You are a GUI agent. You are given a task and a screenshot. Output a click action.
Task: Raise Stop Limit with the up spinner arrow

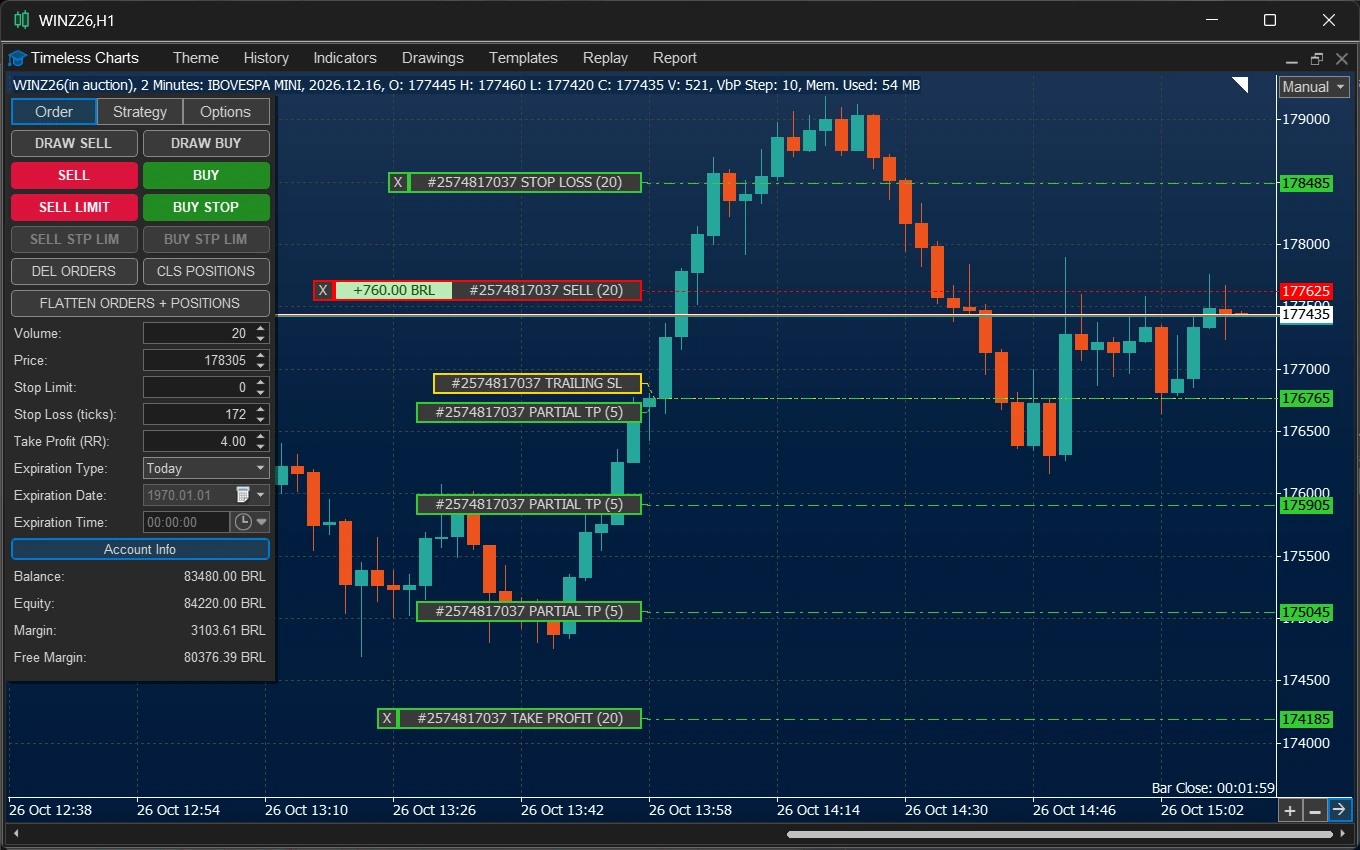tap(262, 382)
